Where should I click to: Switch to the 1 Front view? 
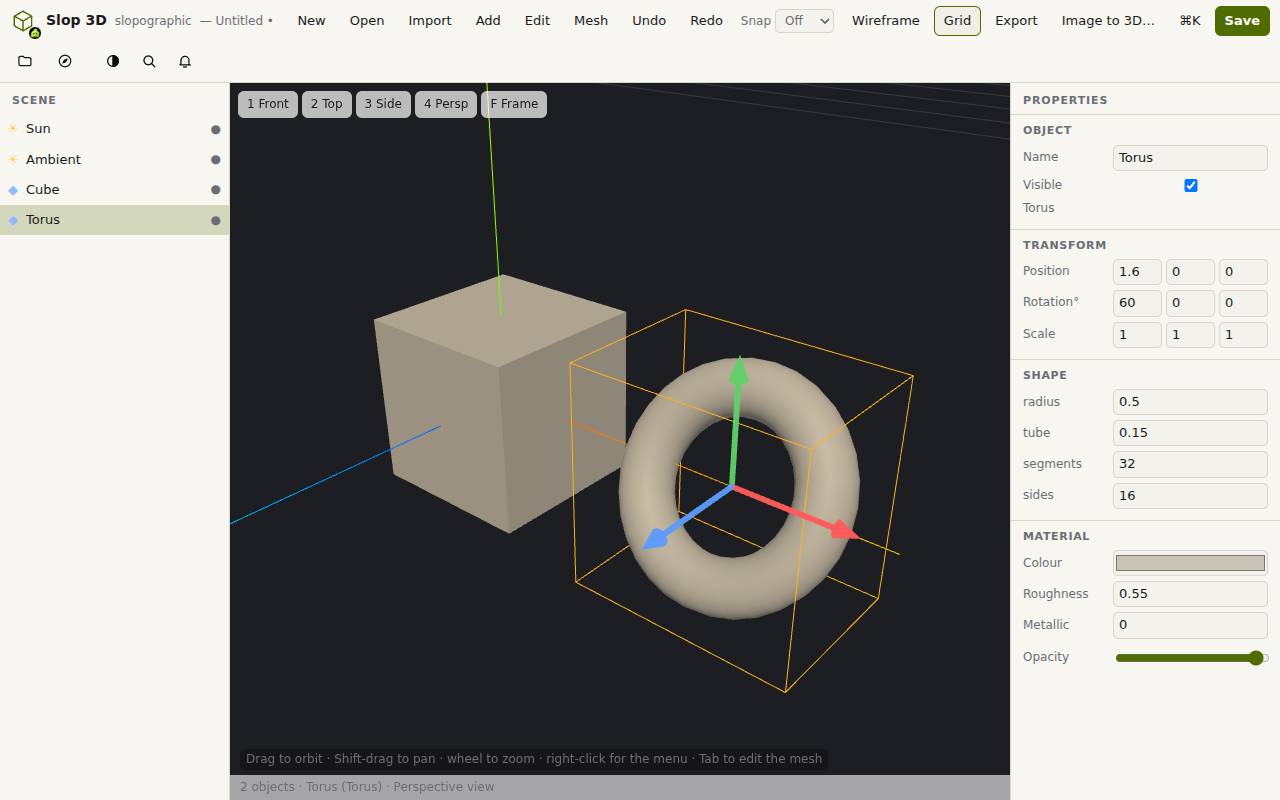coord(268,104)
